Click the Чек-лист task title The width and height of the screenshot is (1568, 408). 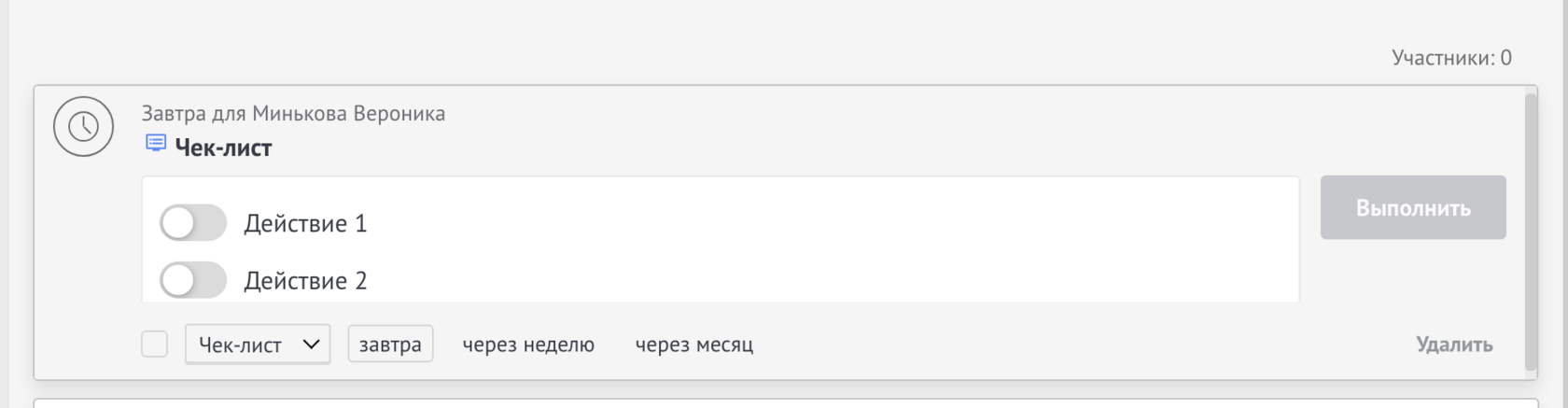223,148
